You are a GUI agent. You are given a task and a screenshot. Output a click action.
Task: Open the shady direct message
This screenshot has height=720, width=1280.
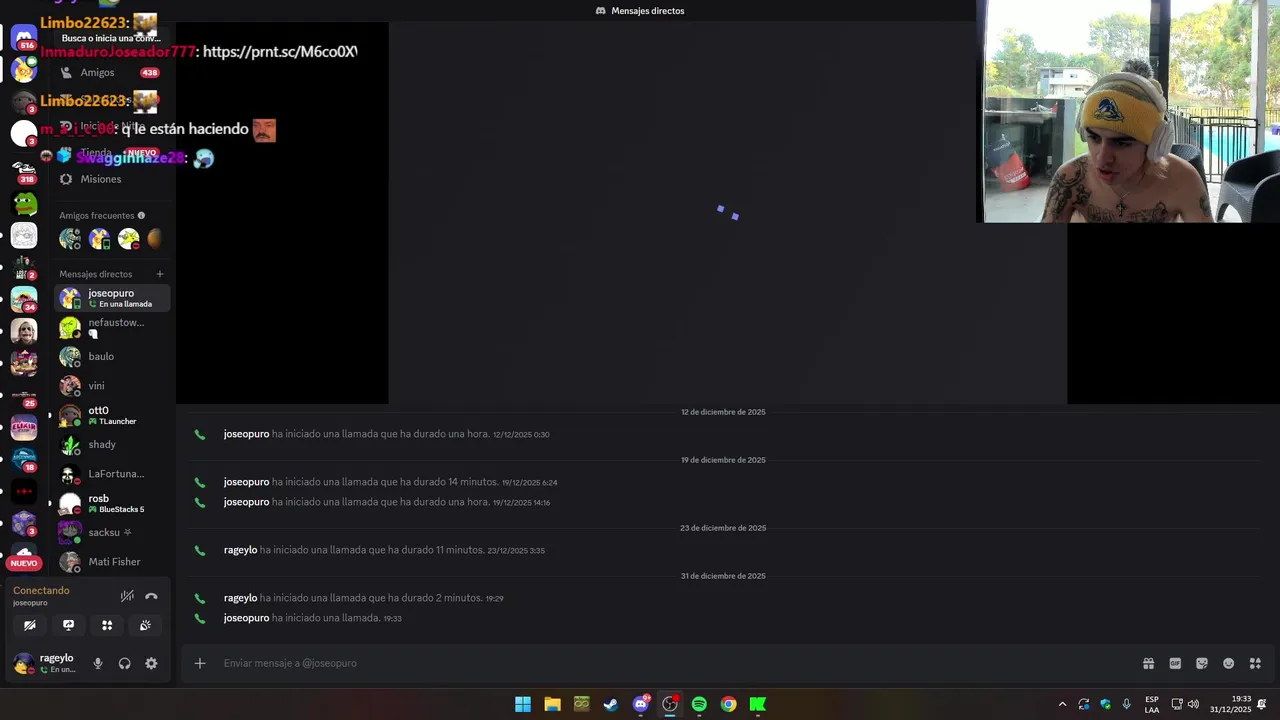(x=111, y=444)
